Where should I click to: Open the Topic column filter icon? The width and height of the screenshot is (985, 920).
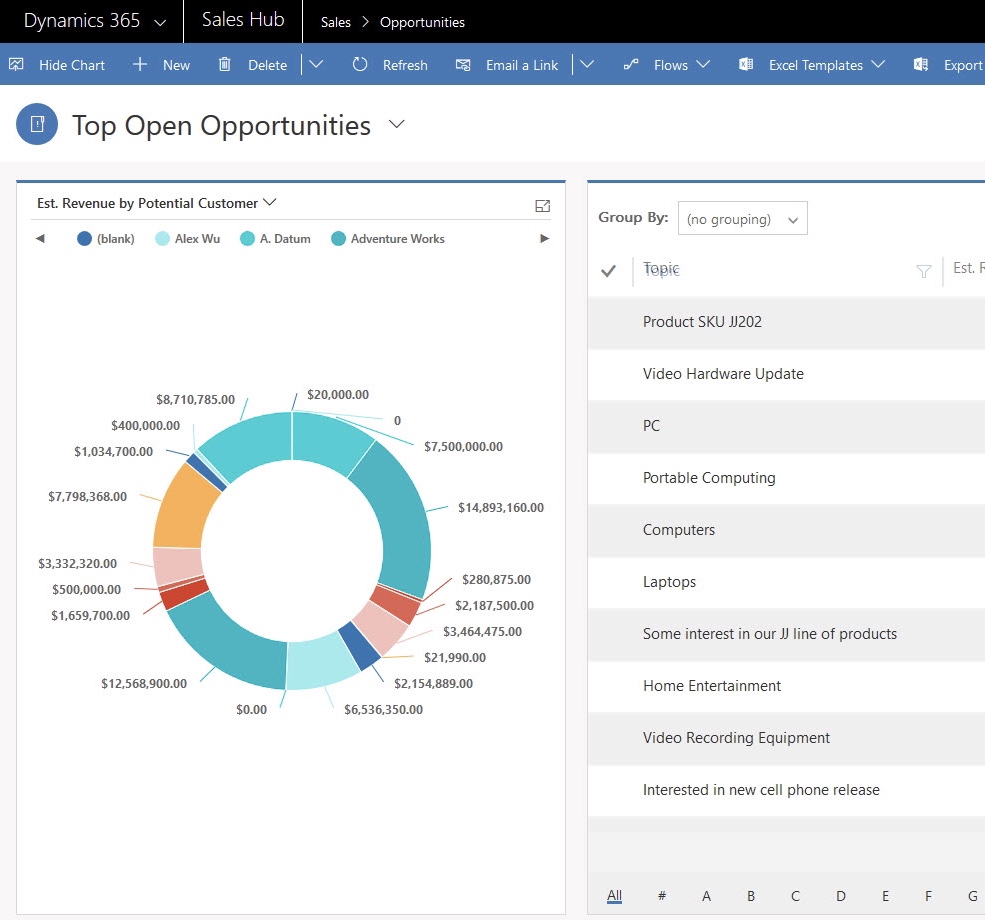(x=924, y=271)
